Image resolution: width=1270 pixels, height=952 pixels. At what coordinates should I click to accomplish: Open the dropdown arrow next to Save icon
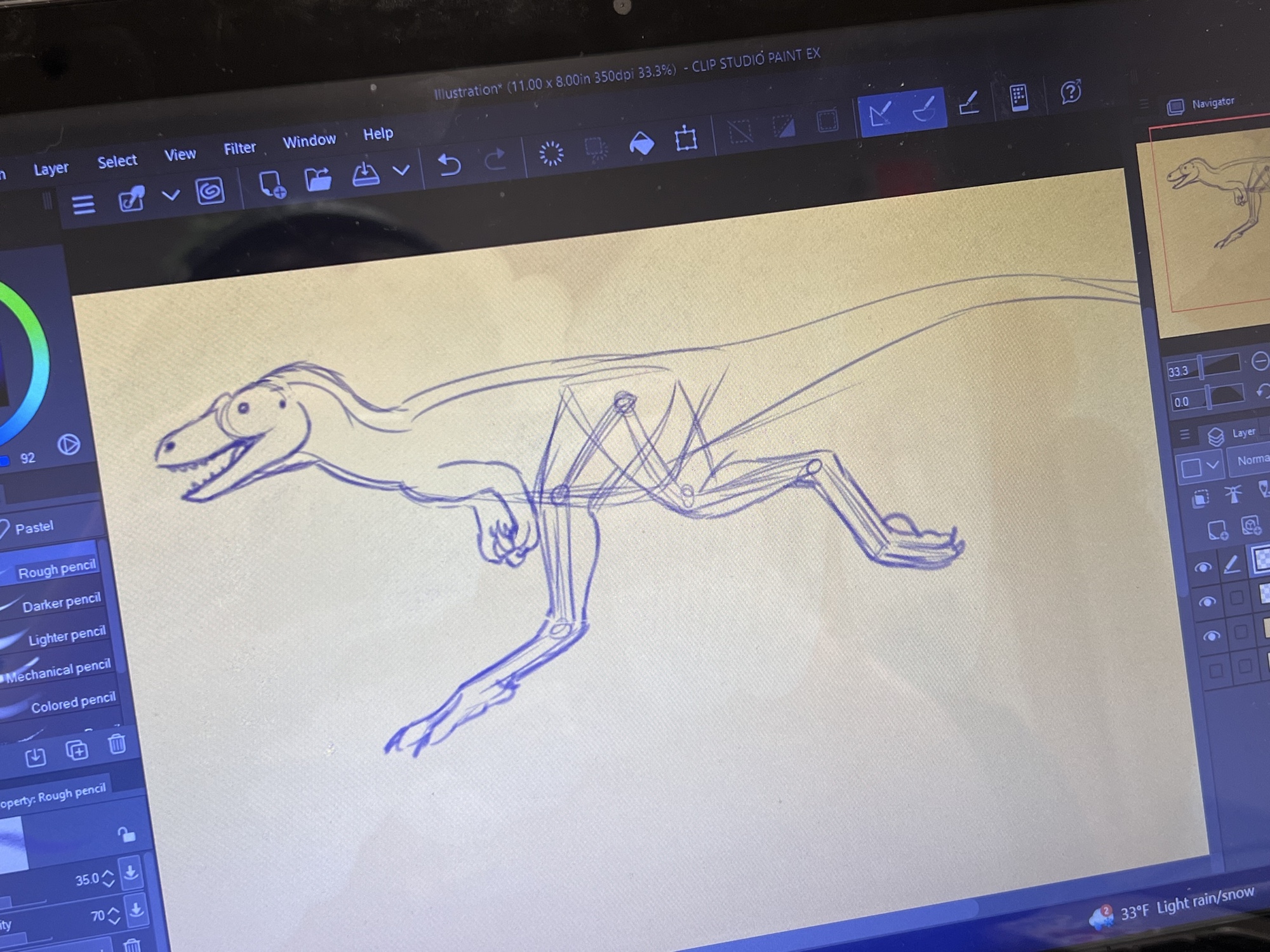point(401,170)
